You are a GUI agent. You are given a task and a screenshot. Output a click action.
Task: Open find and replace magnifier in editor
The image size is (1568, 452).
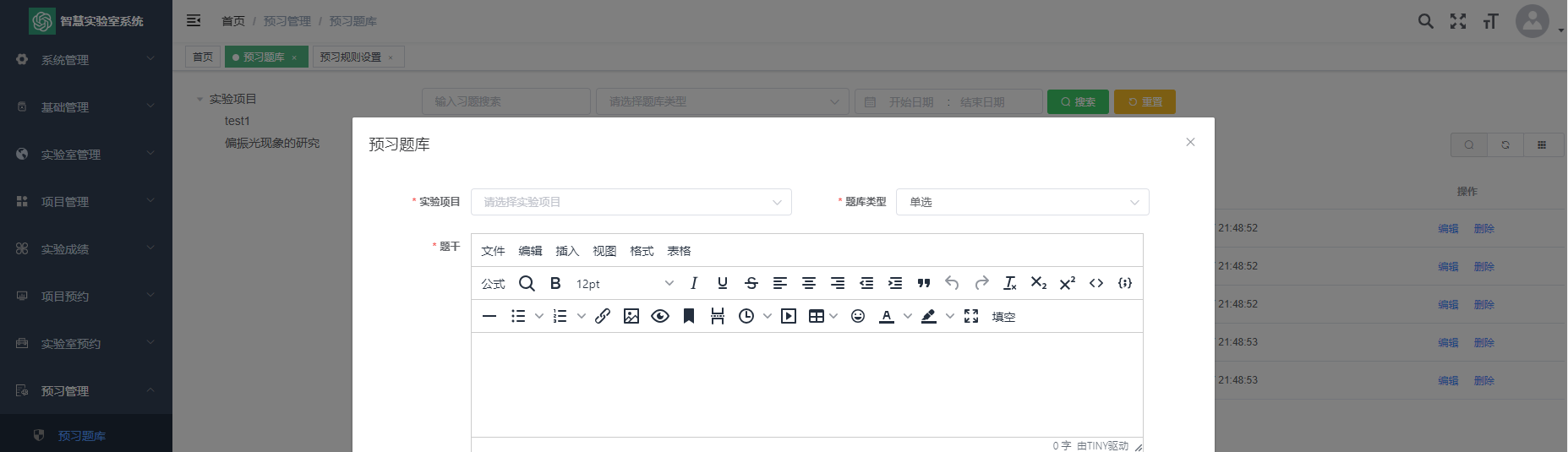(x=527, y=283)
